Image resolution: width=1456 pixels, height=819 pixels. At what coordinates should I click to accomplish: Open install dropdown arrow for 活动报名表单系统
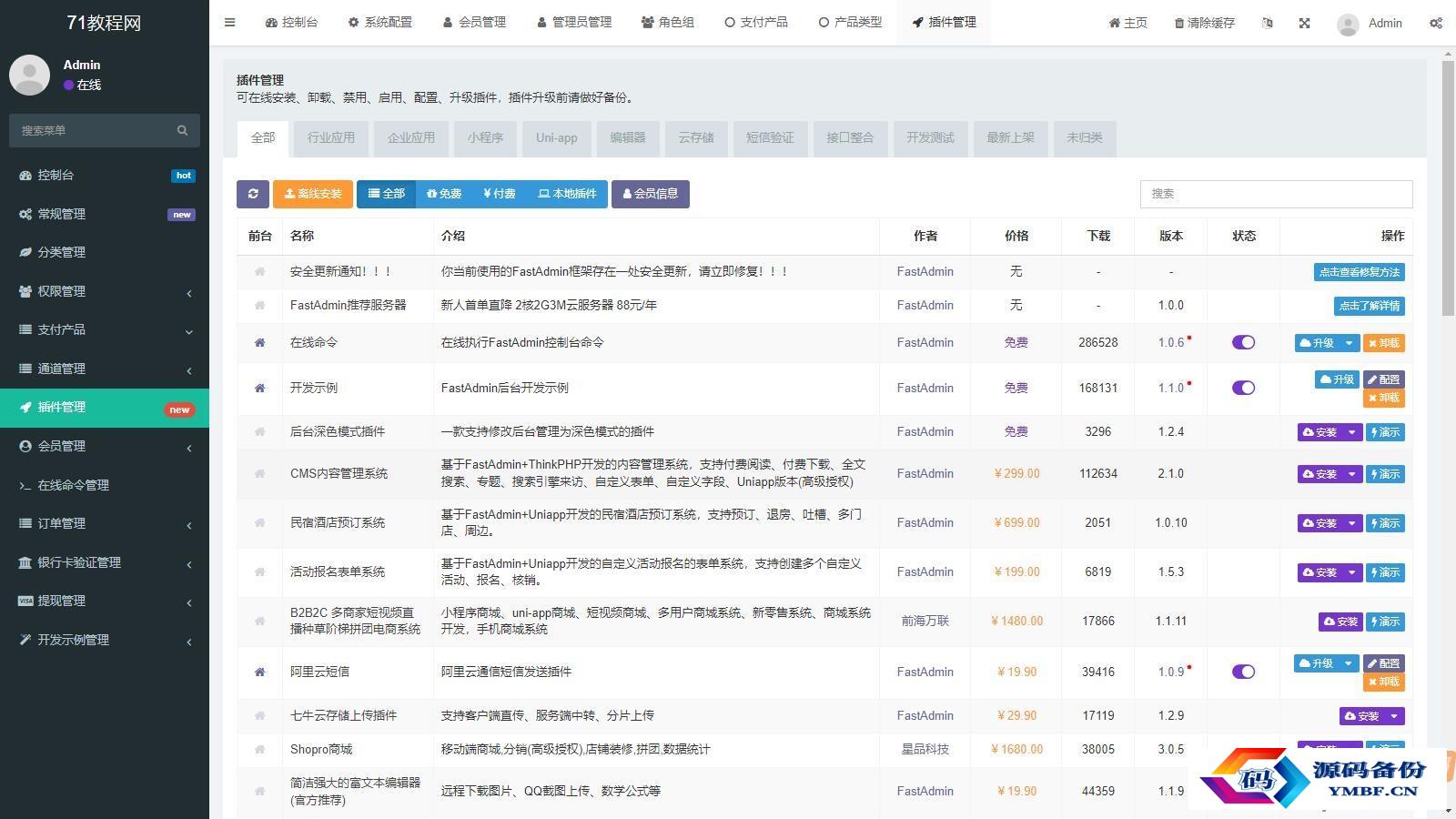pyautogui.click(x=1352, y=572)
